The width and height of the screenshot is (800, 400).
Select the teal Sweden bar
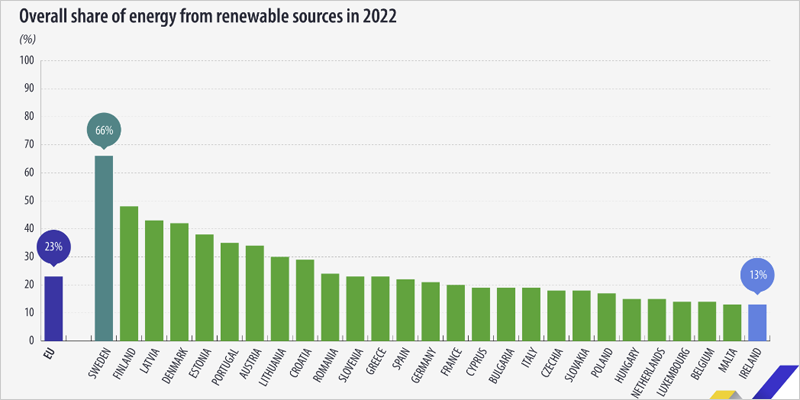(104, 248)
